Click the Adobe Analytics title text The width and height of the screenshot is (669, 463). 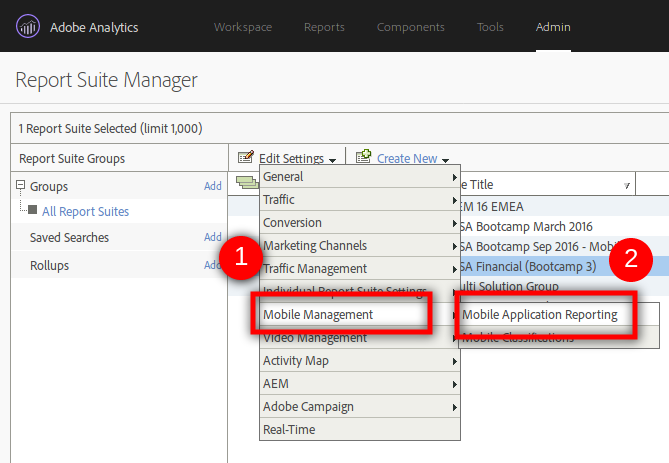point(94,27)
